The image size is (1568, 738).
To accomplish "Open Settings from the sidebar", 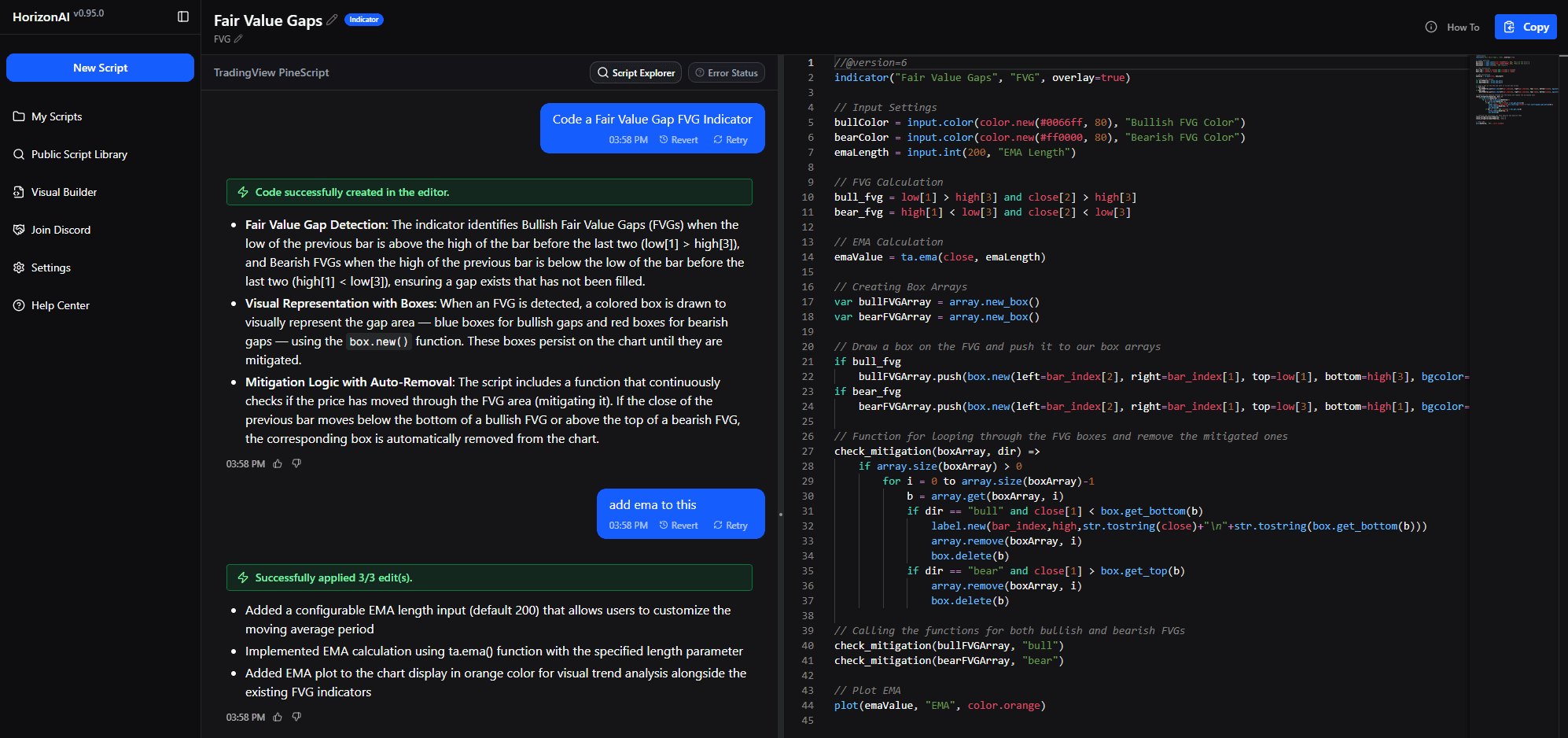I will (50, 268).
